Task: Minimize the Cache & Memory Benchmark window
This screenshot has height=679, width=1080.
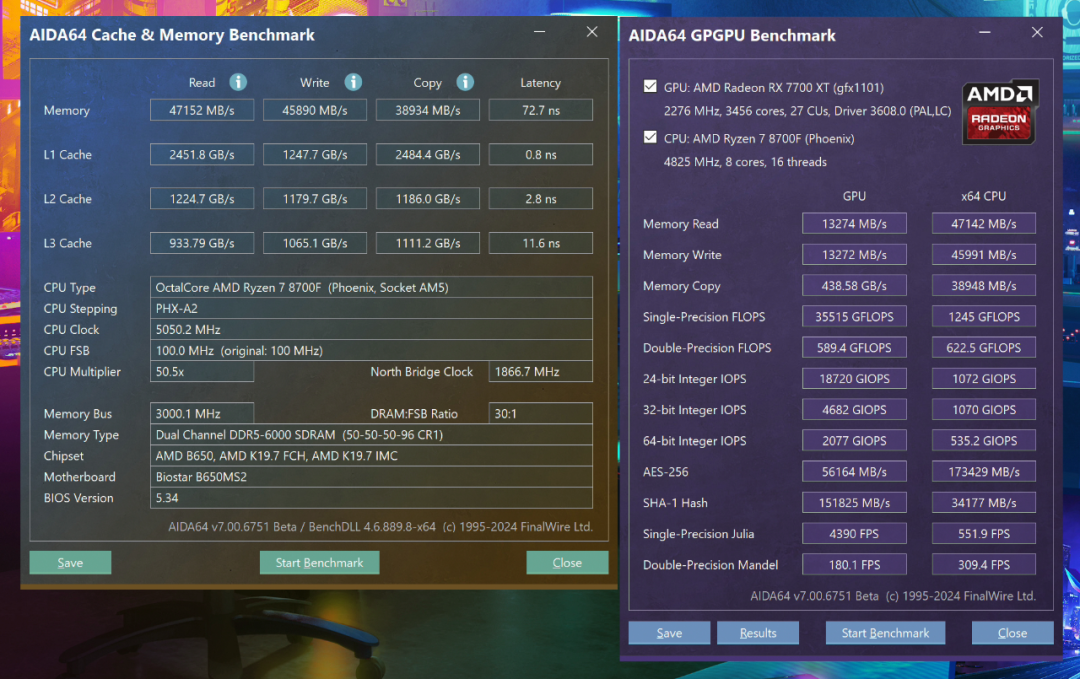Action: point(539,32)
